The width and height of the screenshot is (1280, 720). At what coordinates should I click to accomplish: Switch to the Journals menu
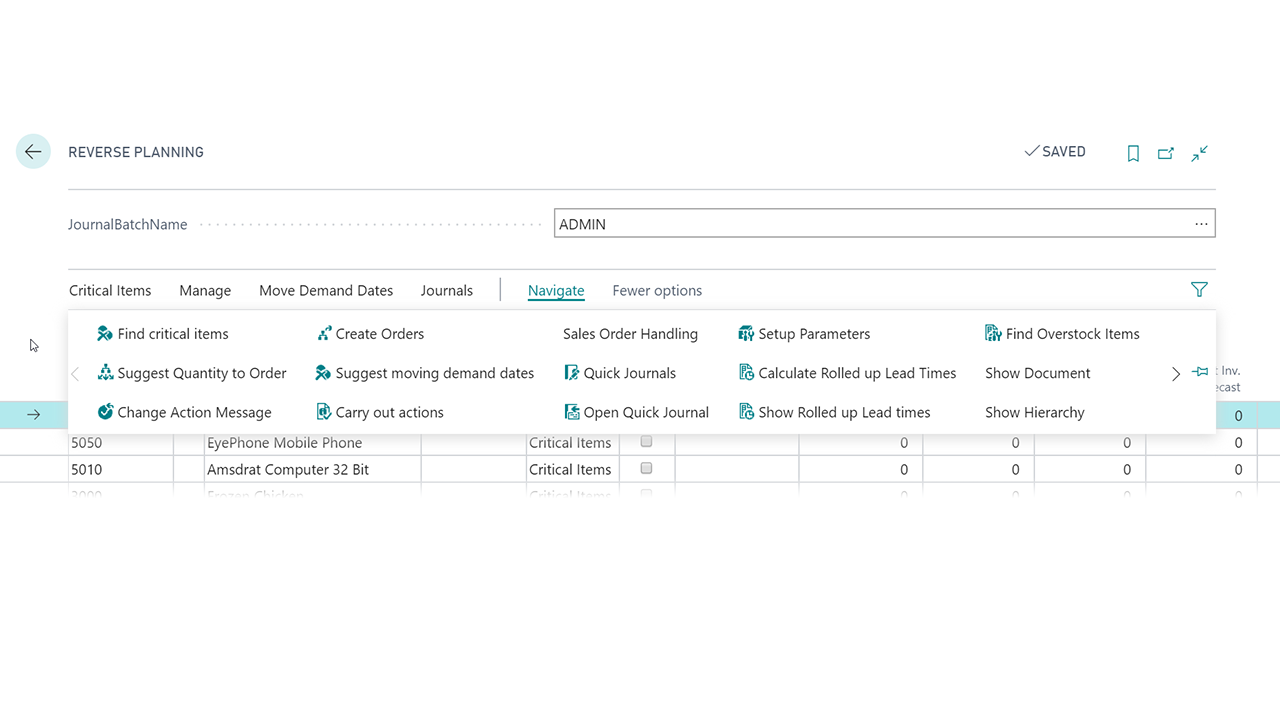pyautogui.click(x=446, y=291)
